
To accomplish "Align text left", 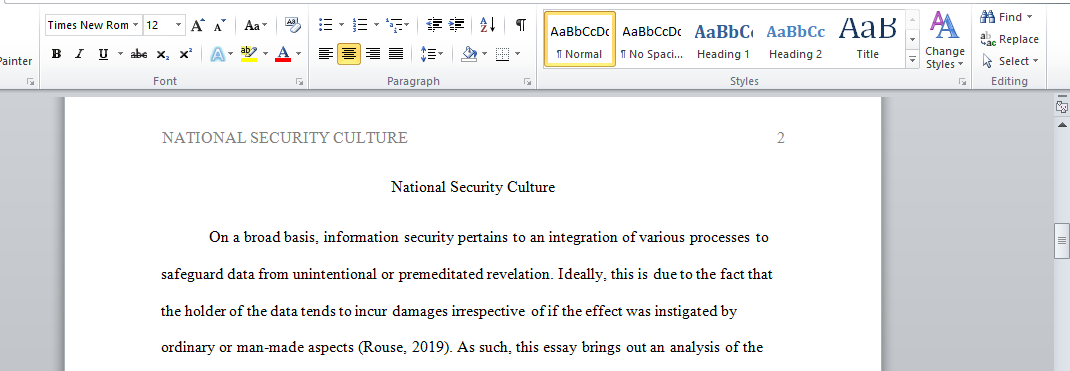I will [326, 54].
